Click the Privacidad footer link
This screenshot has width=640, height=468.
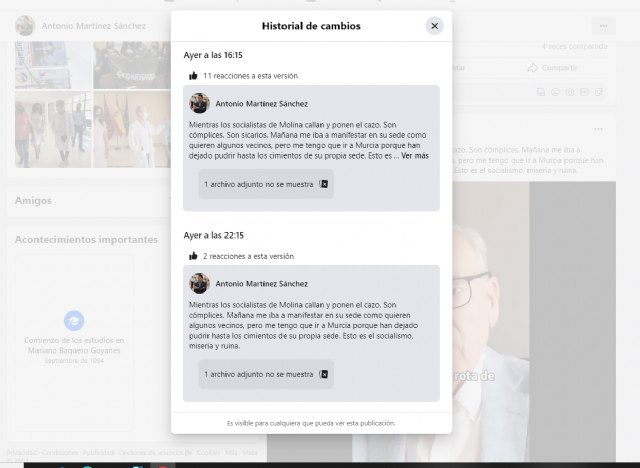tap(22, 453)
